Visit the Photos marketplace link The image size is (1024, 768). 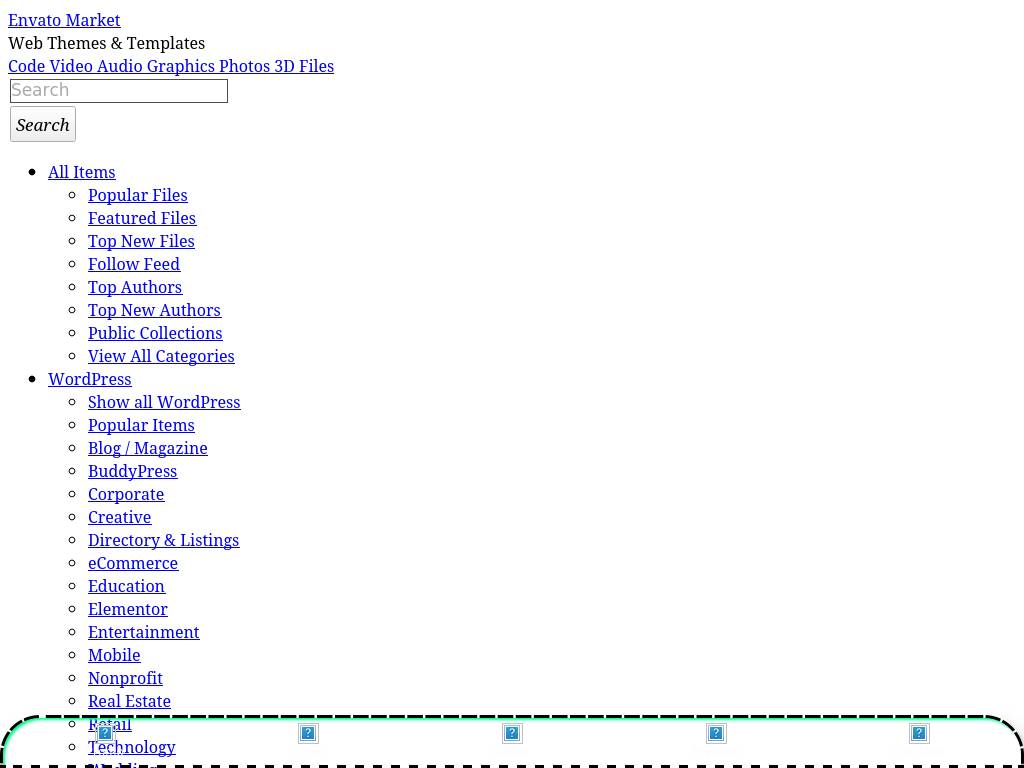[x=244, y=67]
